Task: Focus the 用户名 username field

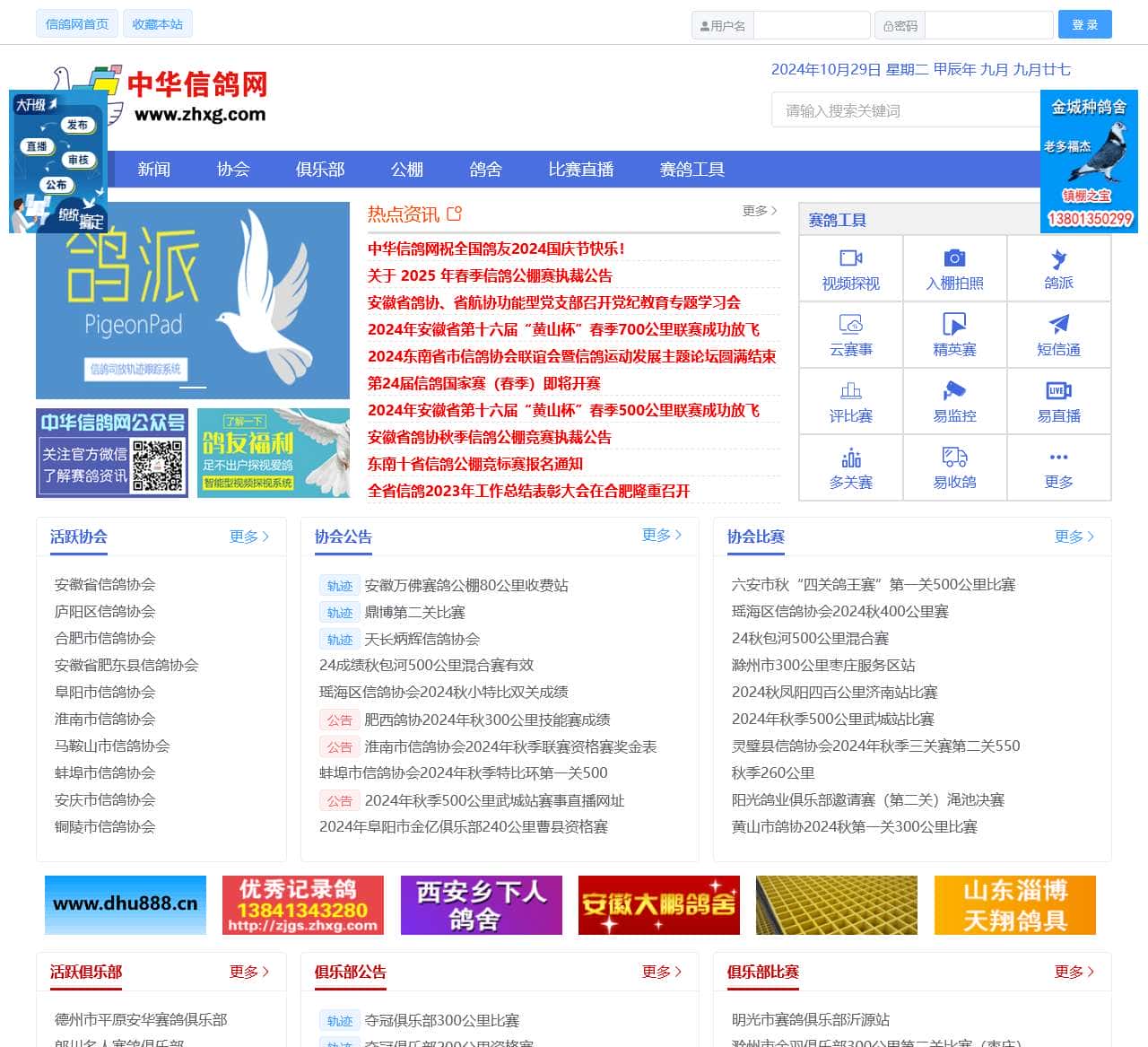Action: tap(812, 25)
